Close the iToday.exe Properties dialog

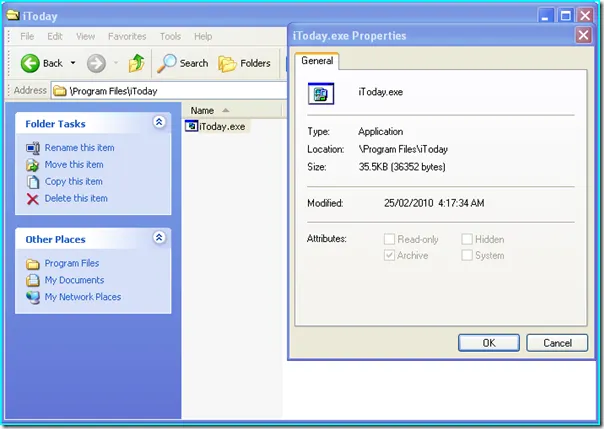(583, 35)
